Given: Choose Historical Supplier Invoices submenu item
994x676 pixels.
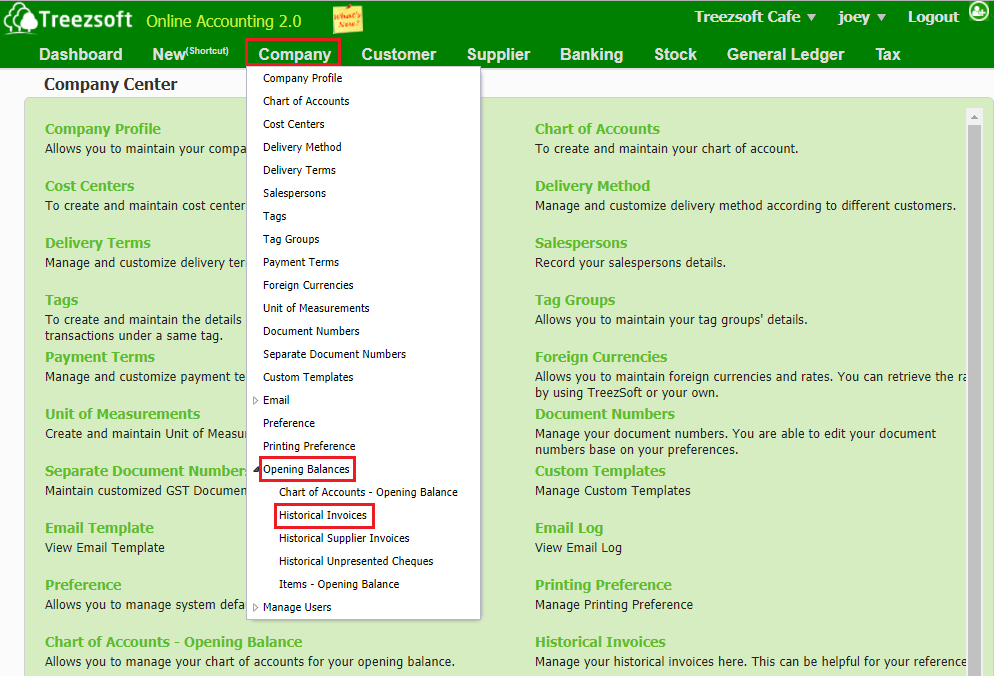Looking at the screenshot, I should pyautogui.click(x=344, y=538).
